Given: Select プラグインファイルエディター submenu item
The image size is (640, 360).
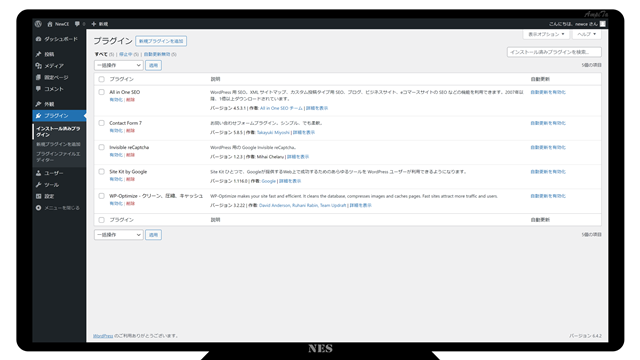Looking at the screenshot, I should coord(58,157).
